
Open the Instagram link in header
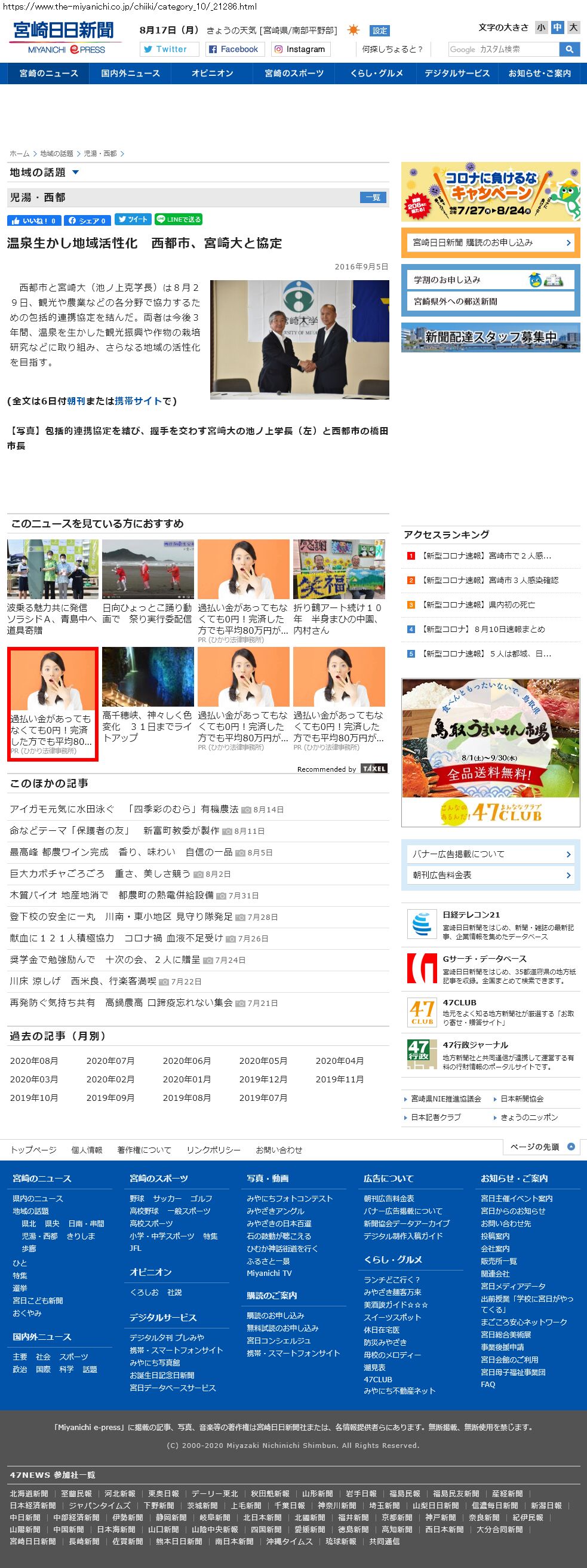click(x=299, y=50)
